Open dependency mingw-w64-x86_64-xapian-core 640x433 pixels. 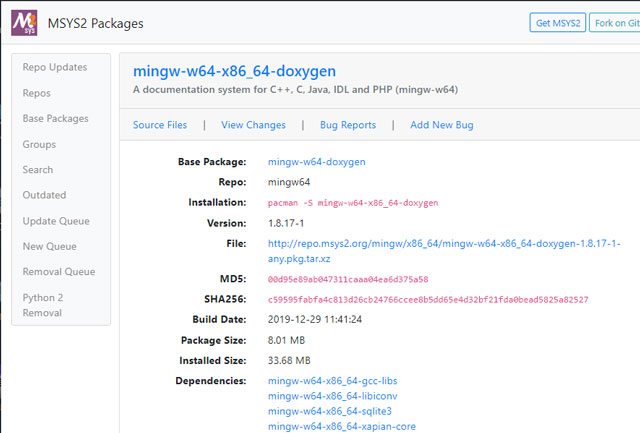[x=342, y=426]
